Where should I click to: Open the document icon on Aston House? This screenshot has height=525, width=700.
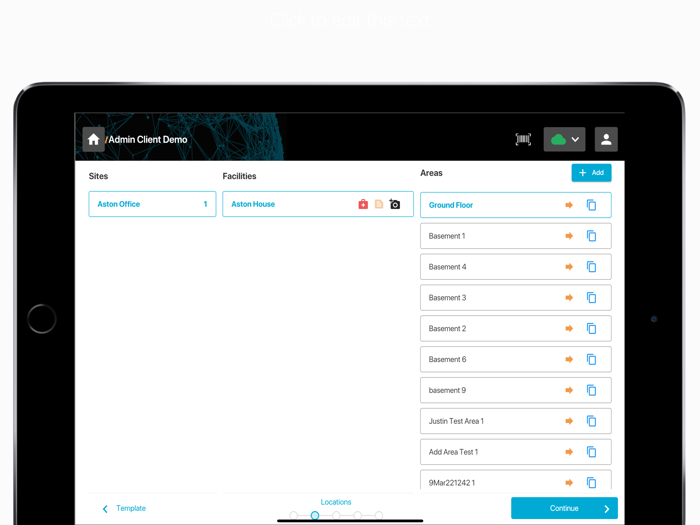(379, 204)
